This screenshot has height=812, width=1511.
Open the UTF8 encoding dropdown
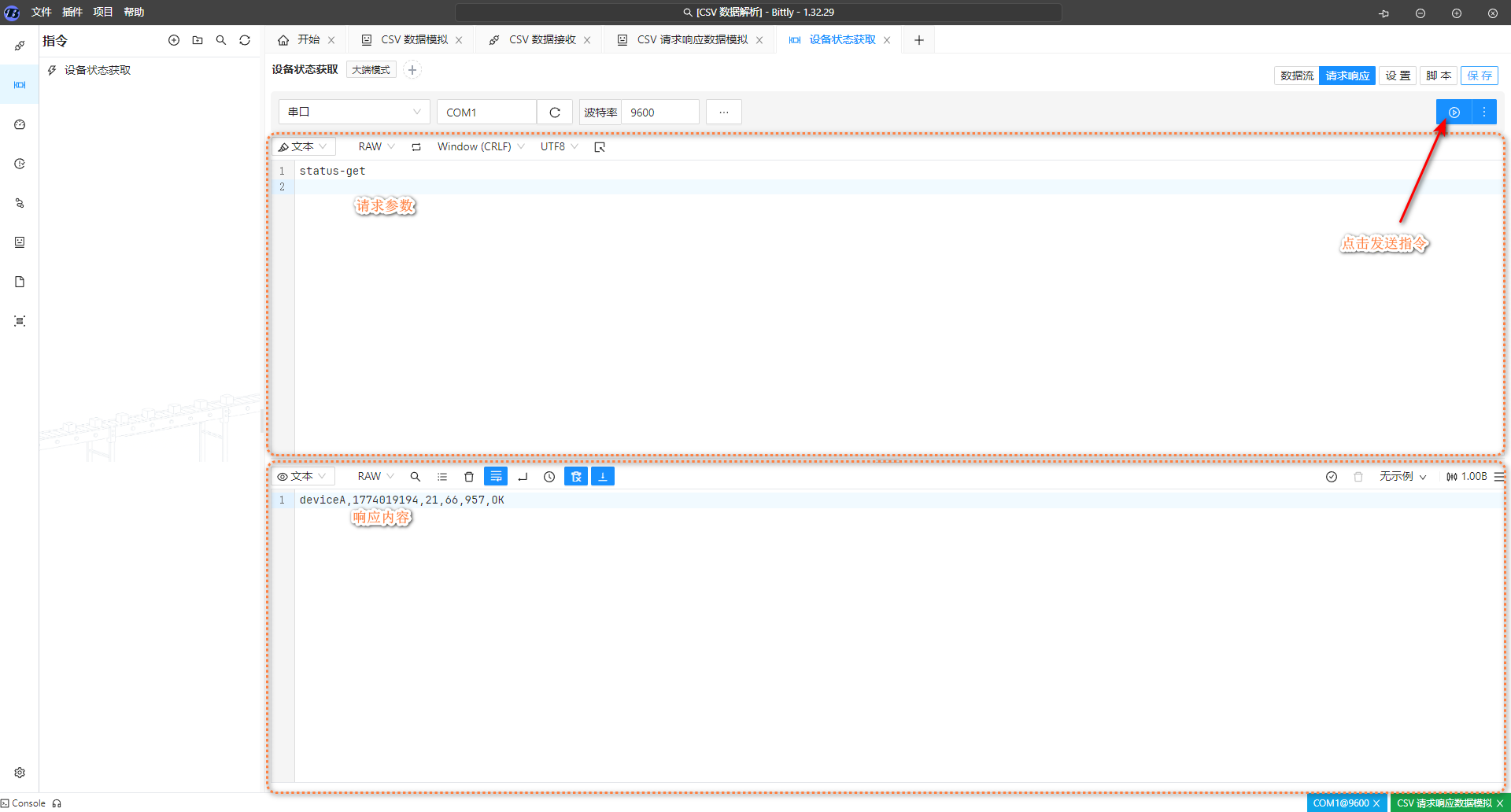[x=559, y=147]
